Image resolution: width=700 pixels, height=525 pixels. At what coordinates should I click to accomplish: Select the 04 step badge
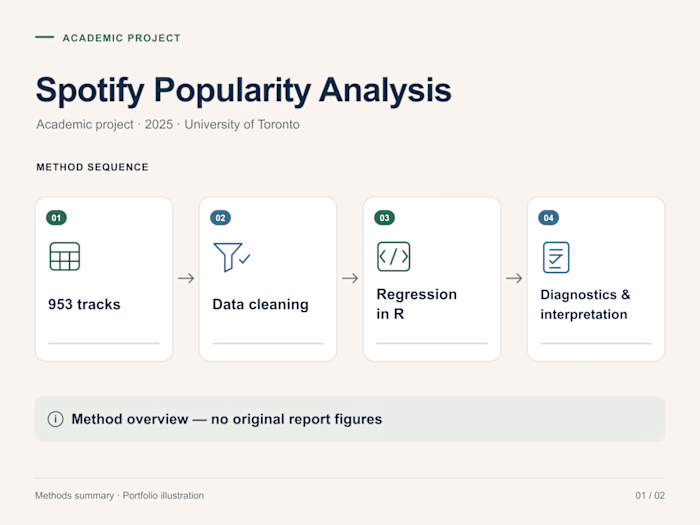point(549,218)
